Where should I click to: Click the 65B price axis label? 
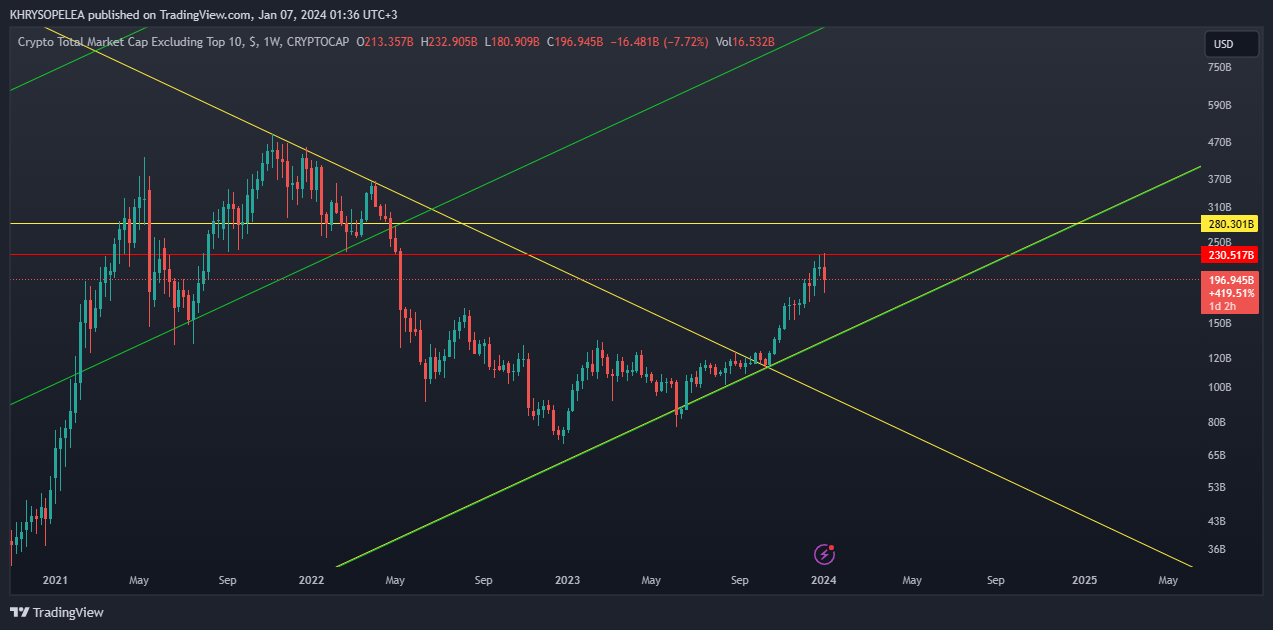[1217, 456]
